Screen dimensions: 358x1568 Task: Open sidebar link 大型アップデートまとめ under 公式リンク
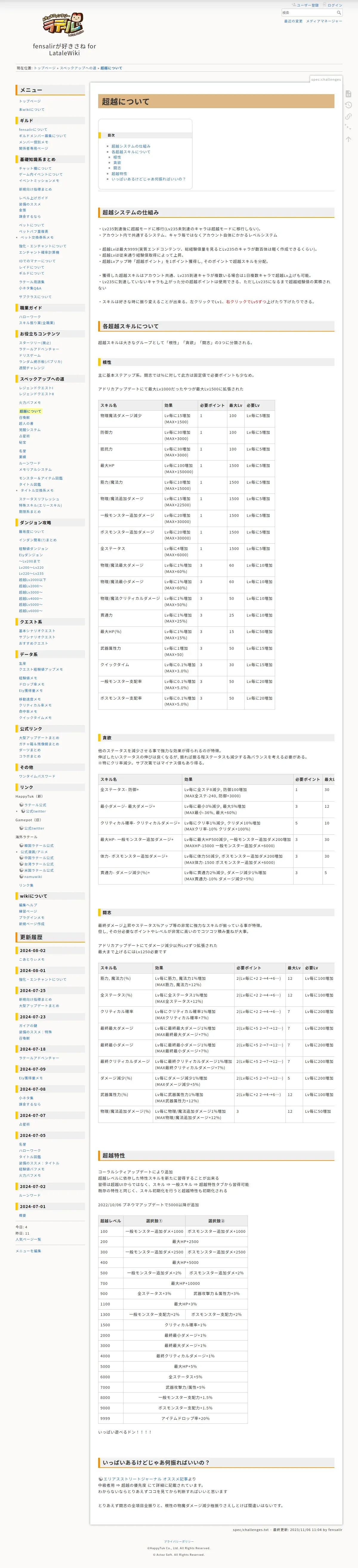pyautogui.click(x=39, y=738)
